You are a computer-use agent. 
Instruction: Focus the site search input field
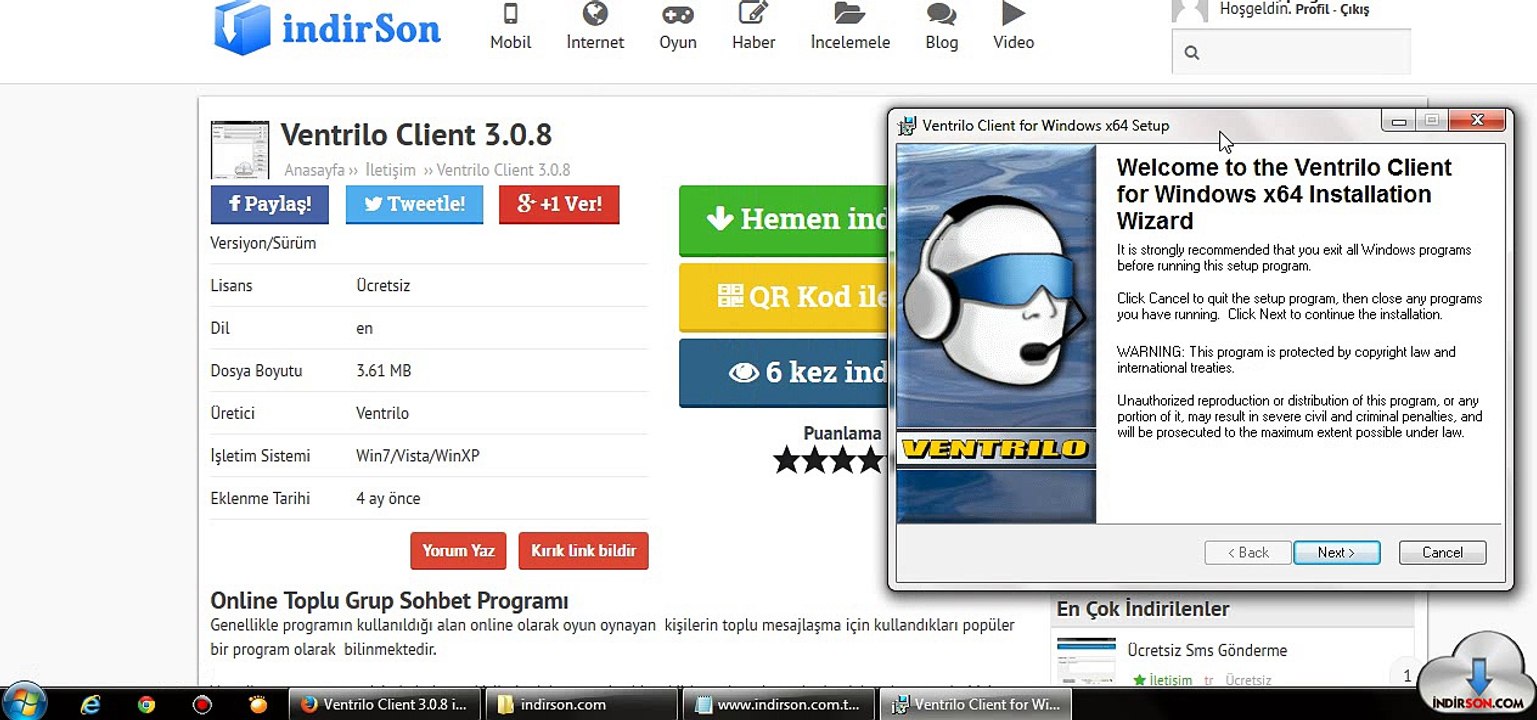1291,52
